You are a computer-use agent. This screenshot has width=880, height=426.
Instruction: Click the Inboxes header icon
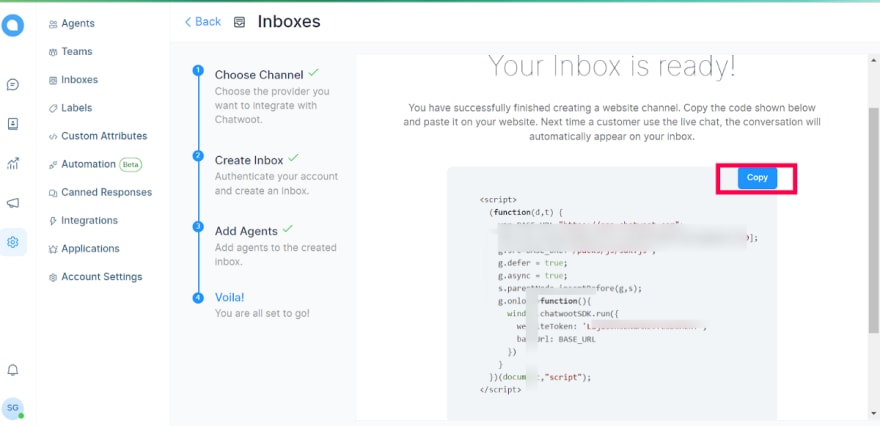pos(239,22)
